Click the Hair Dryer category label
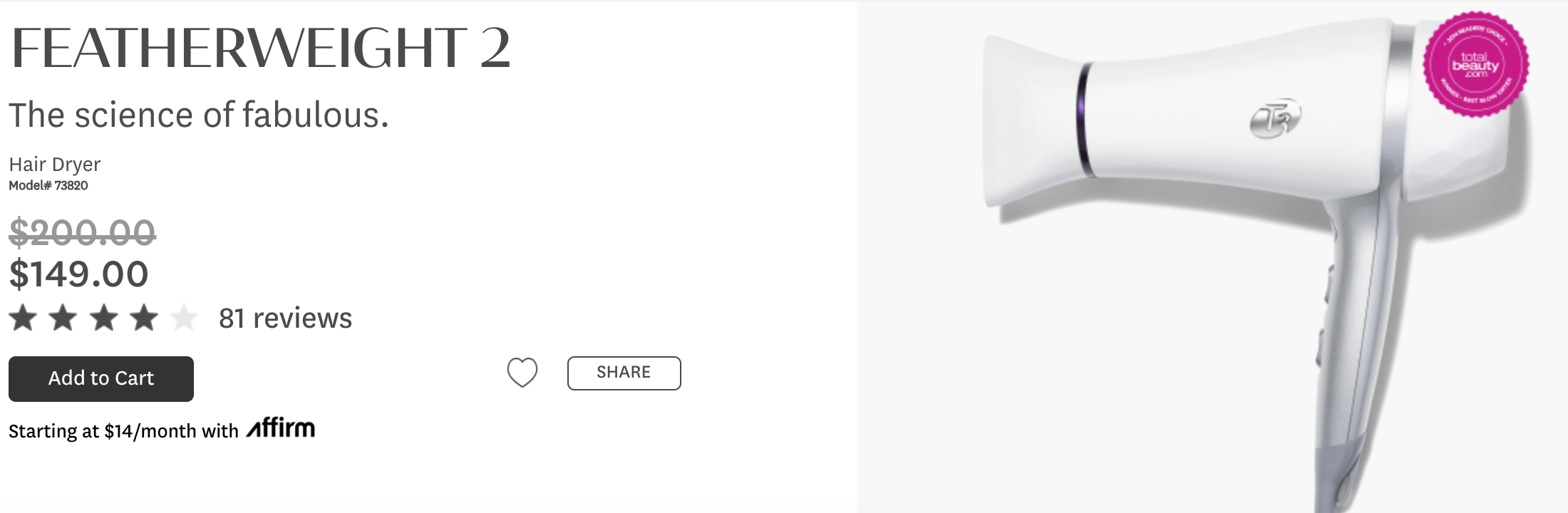1568x513 pixels. tap(55, 165)
